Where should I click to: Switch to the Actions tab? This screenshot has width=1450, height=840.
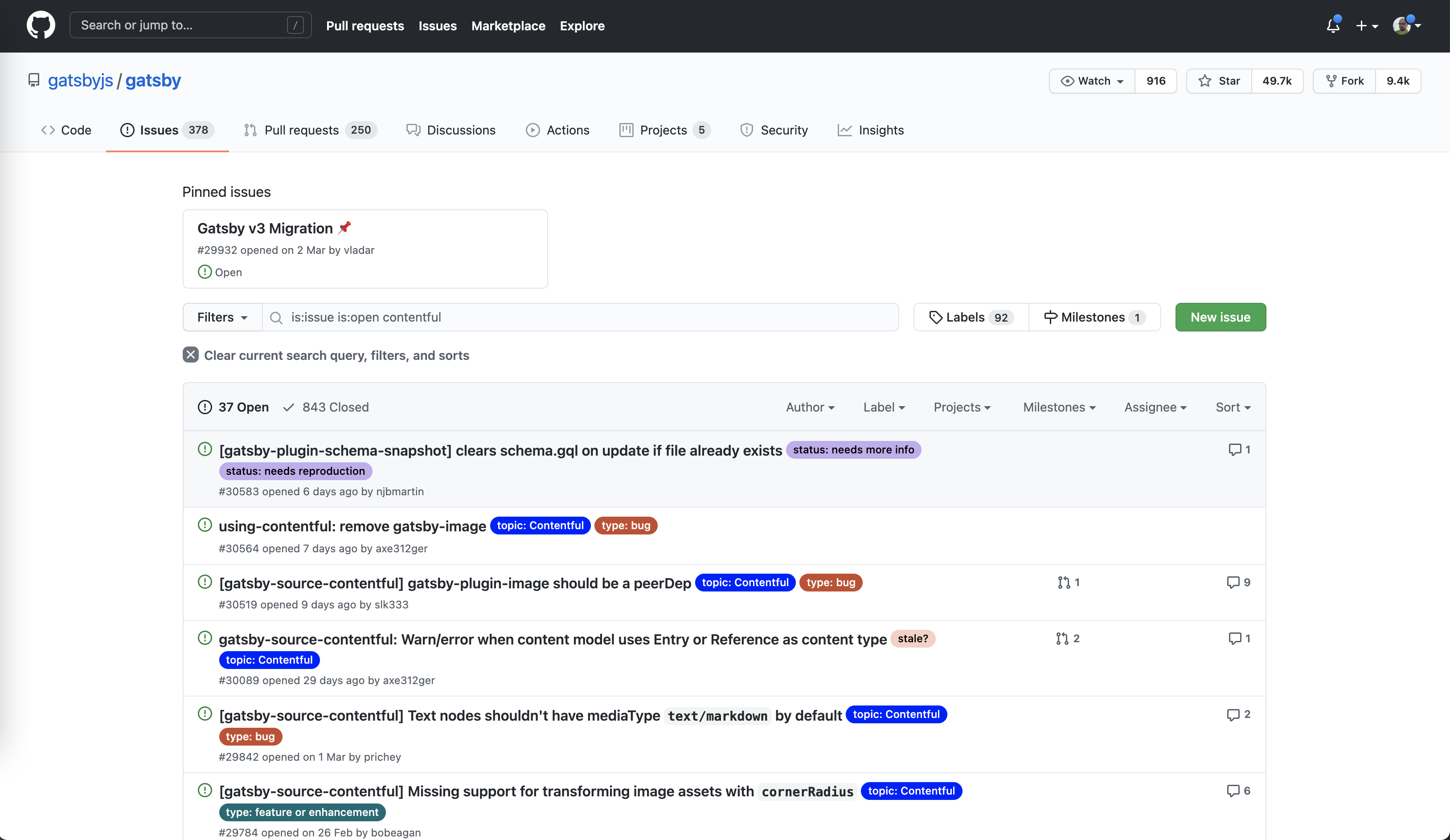[557, 130]
